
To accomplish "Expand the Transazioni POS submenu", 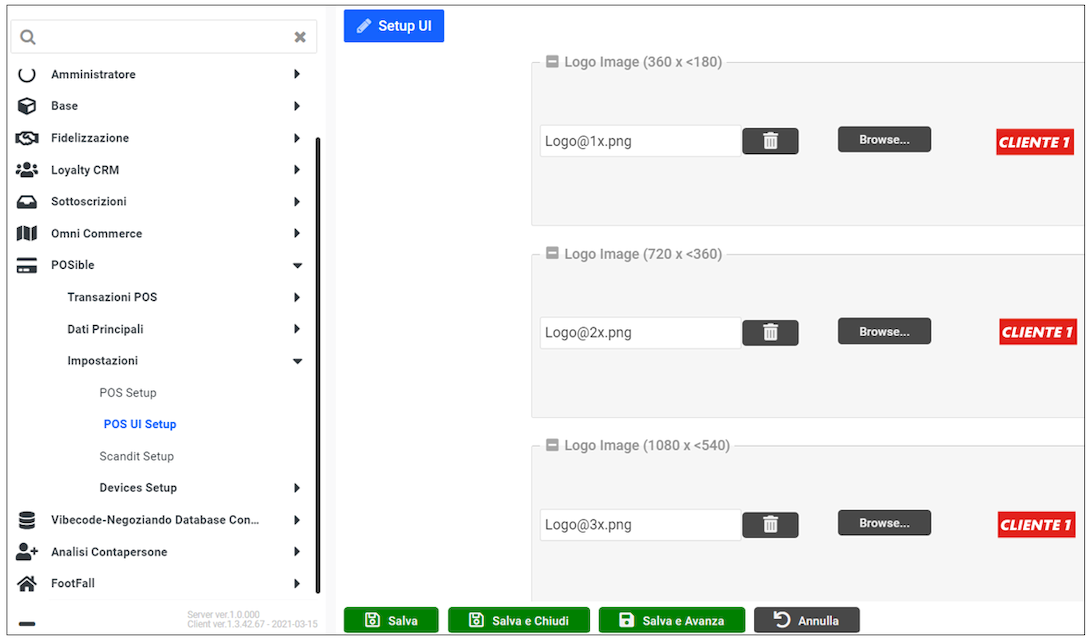I will click(x=297, y=297).
